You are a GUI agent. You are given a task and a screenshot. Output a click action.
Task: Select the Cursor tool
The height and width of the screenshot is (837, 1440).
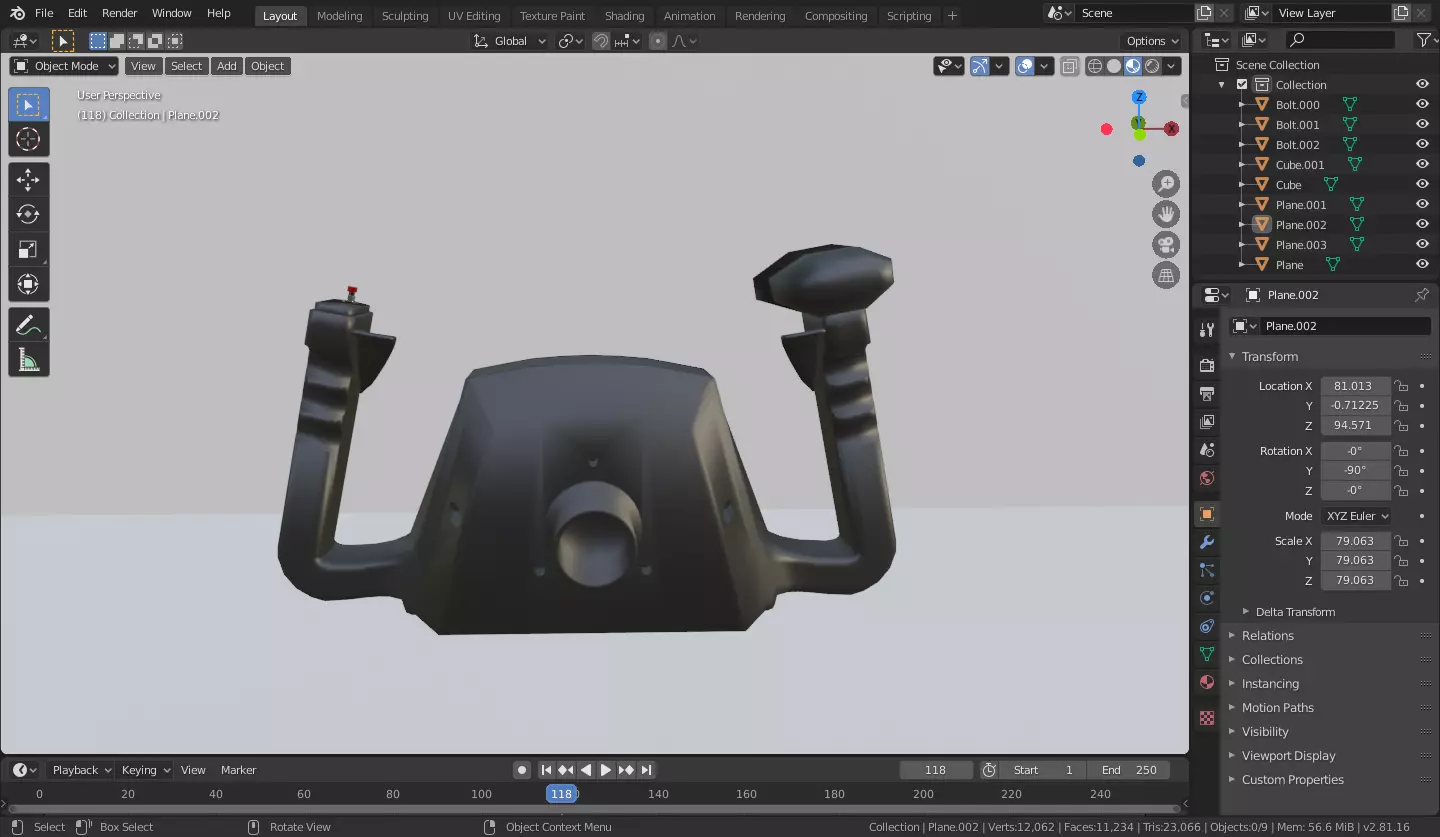coord(28,139)
